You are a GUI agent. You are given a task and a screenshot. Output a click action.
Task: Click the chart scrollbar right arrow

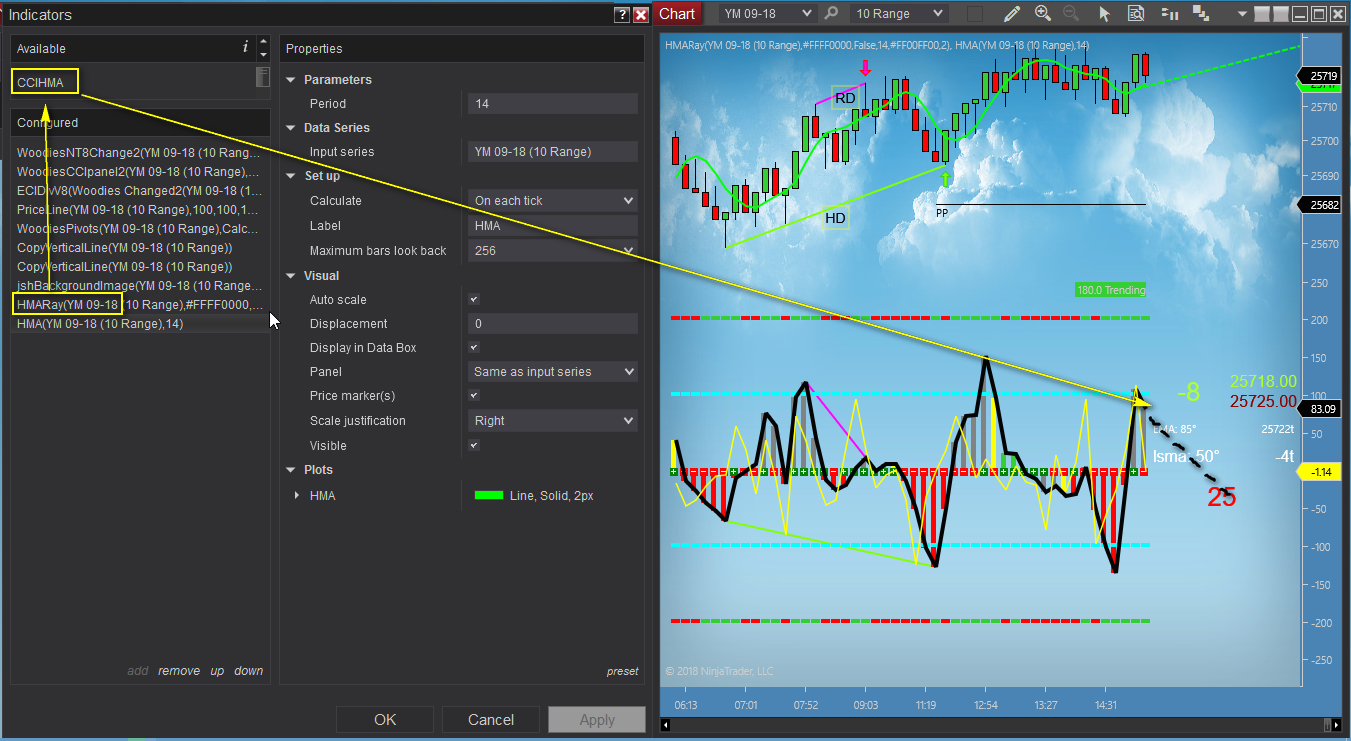tap(1337, 724)
